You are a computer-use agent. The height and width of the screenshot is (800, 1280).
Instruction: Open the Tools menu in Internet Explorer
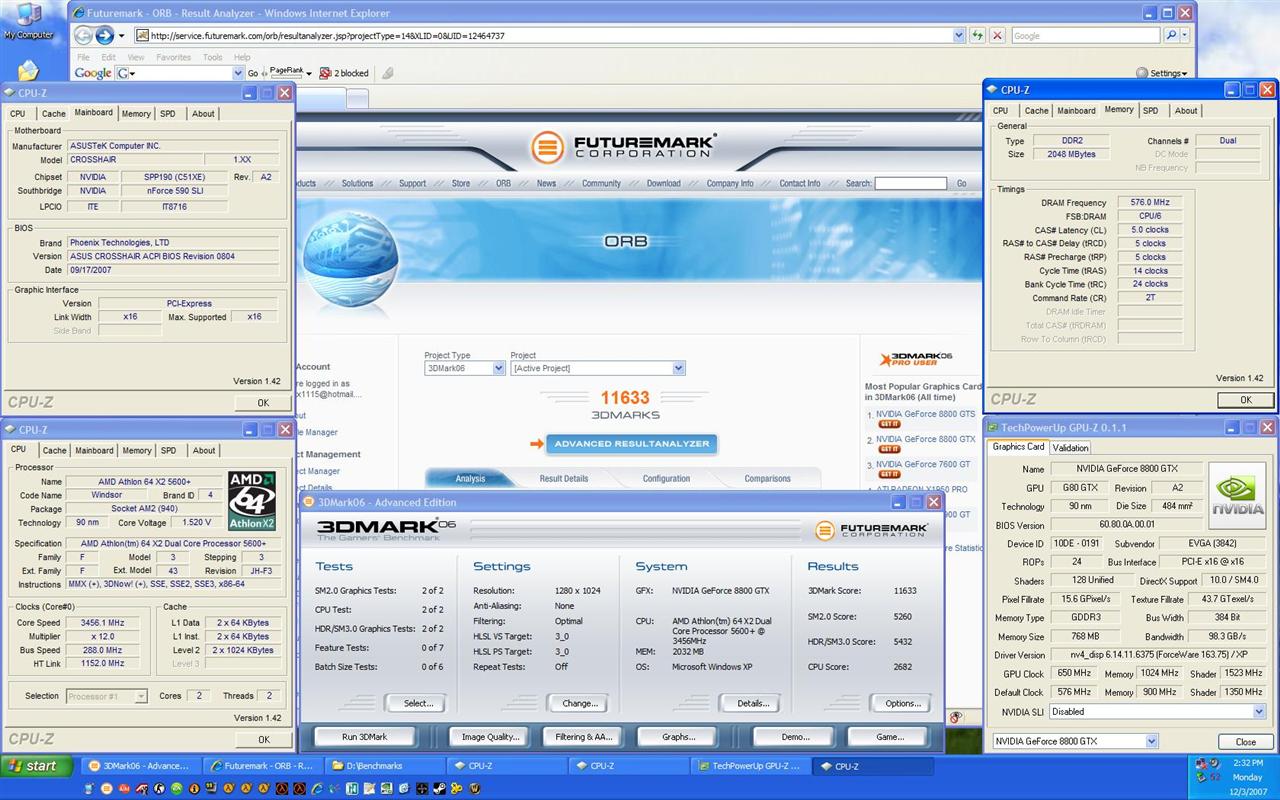(x=212, y=57)
